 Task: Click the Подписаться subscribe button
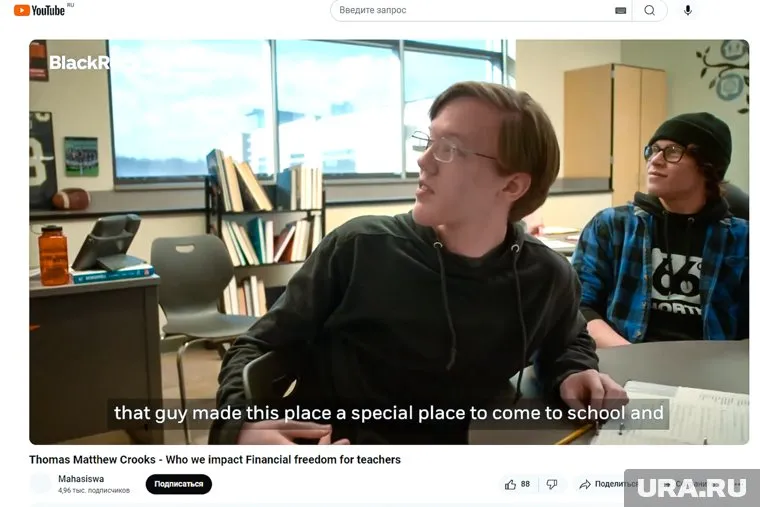click(x=178, y=484)
